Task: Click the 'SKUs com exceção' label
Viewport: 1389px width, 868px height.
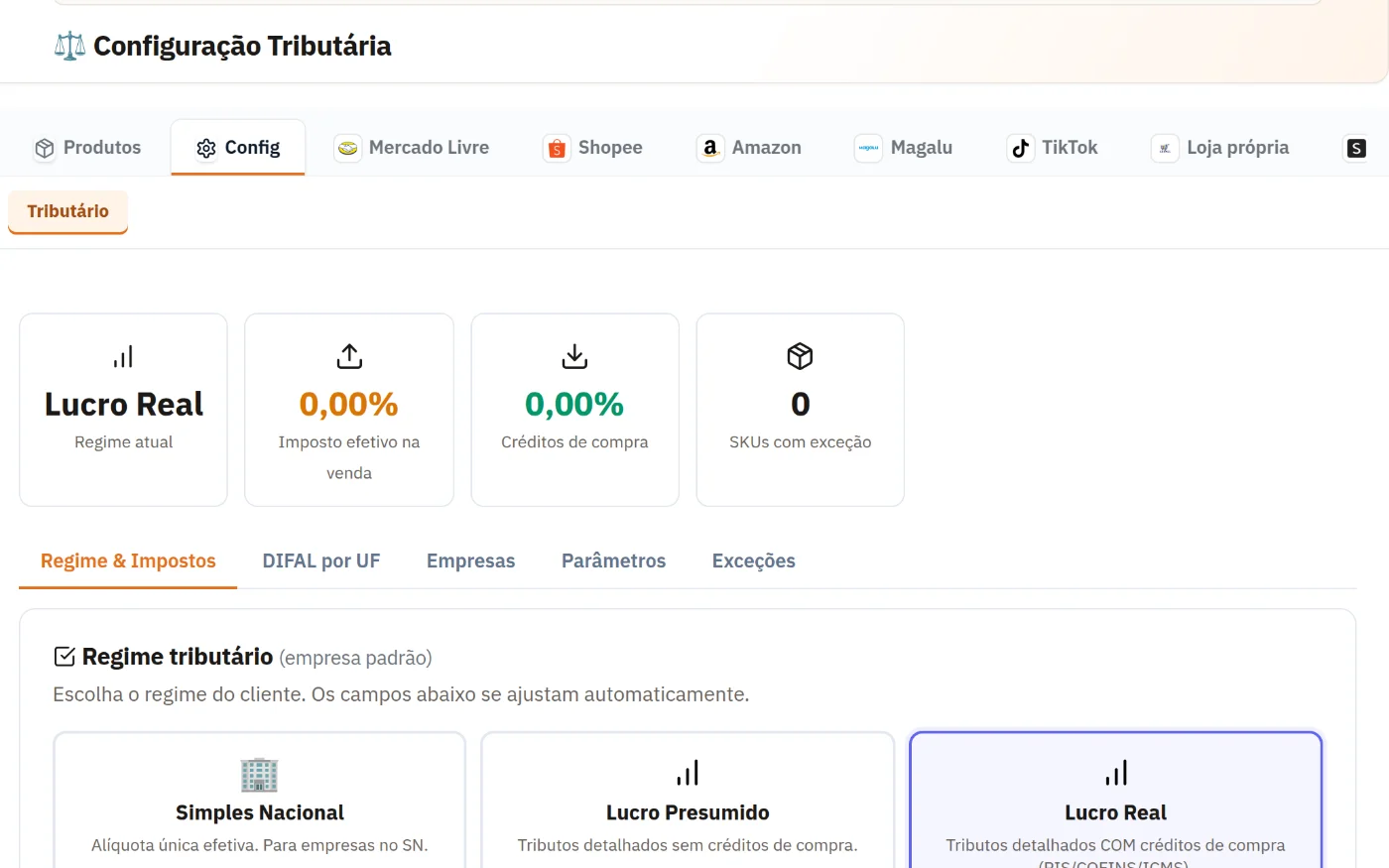Action: [800, 442]
